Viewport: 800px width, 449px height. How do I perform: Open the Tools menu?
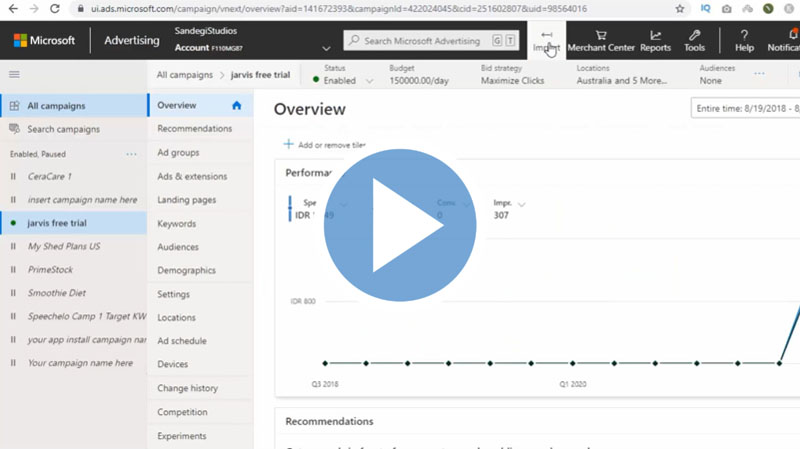pos(694,41)
